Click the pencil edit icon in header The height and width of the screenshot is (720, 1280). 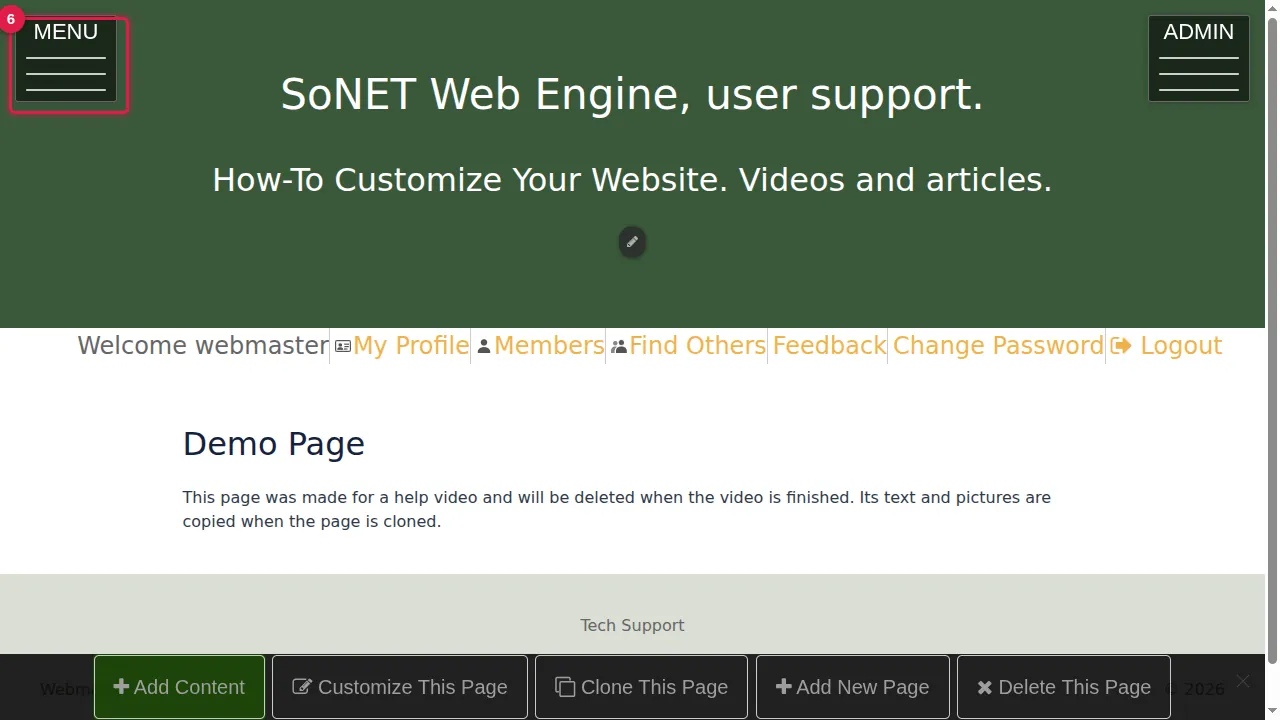632,242
